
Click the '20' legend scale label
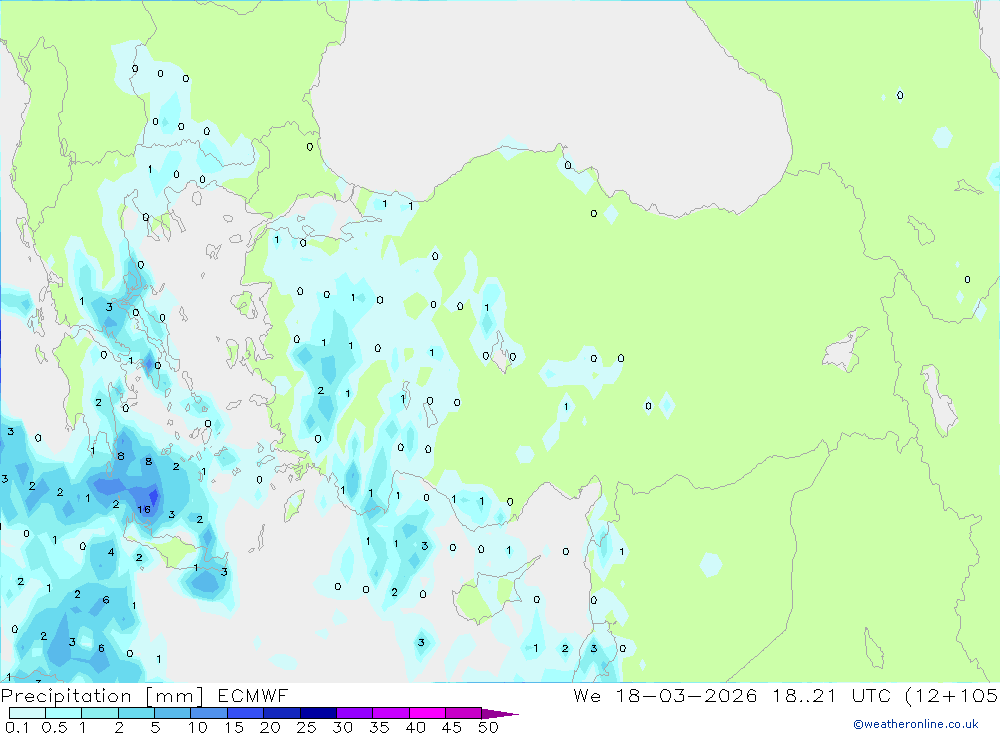270,727
